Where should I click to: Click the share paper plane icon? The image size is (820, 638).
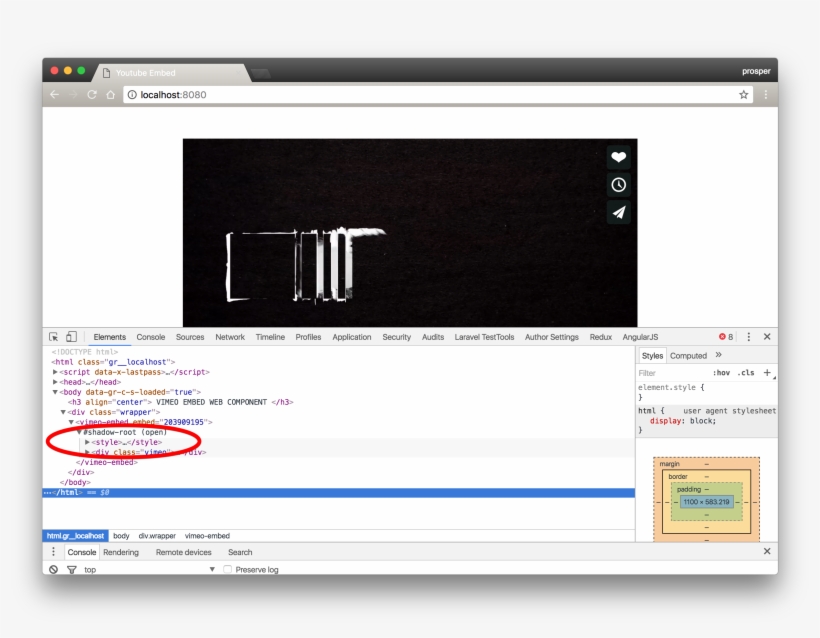[618, 211]
